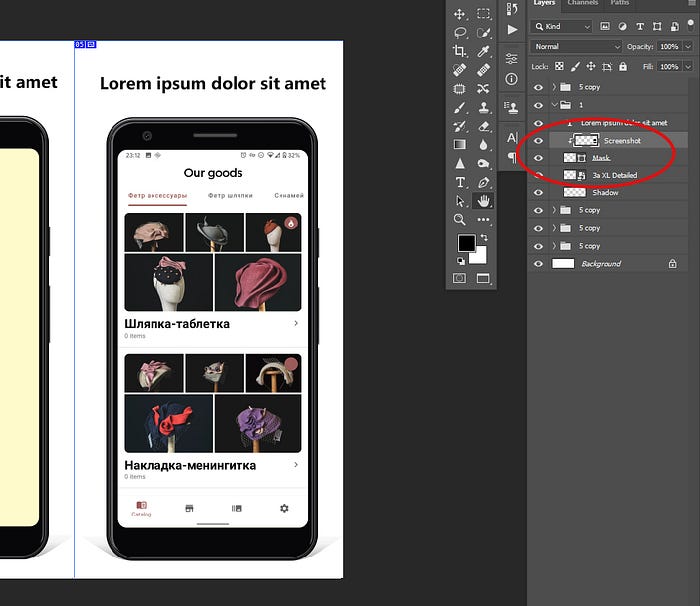Select the Zoom magnifier tool

[x=459, y=219]
